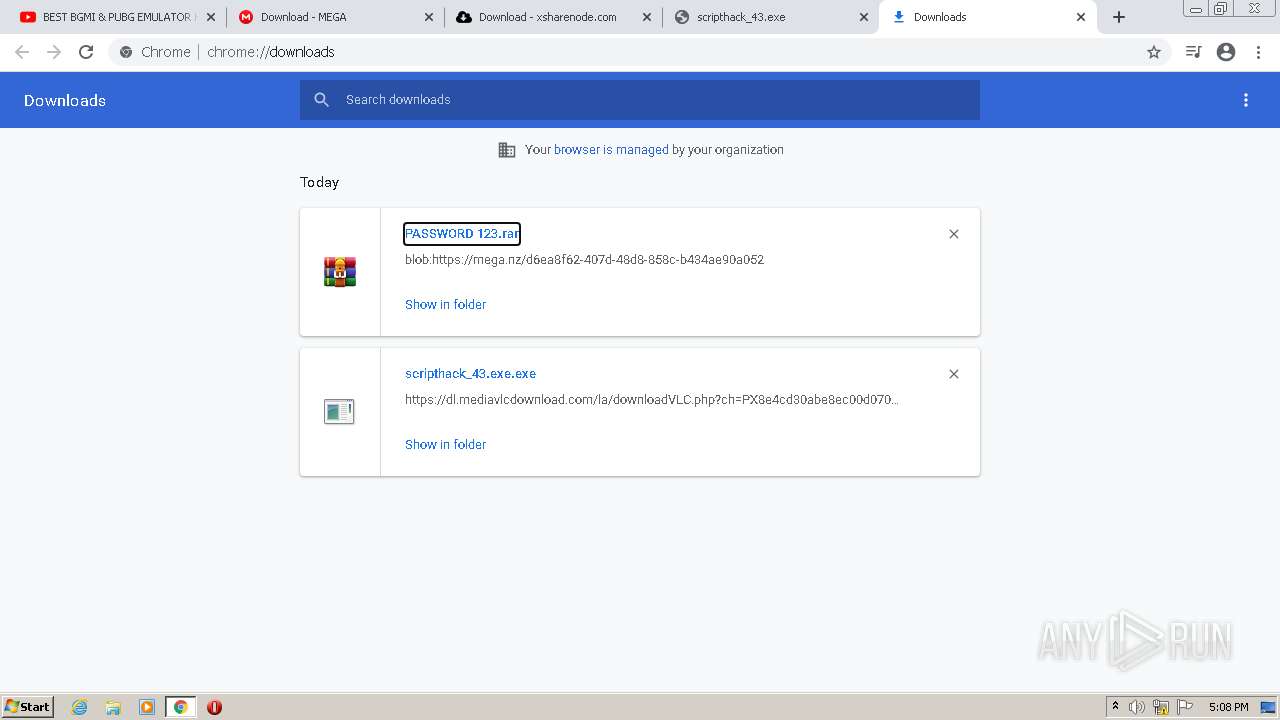
Task: Go back to previous page
Action: pyautogui.click(x=22, y=52)
